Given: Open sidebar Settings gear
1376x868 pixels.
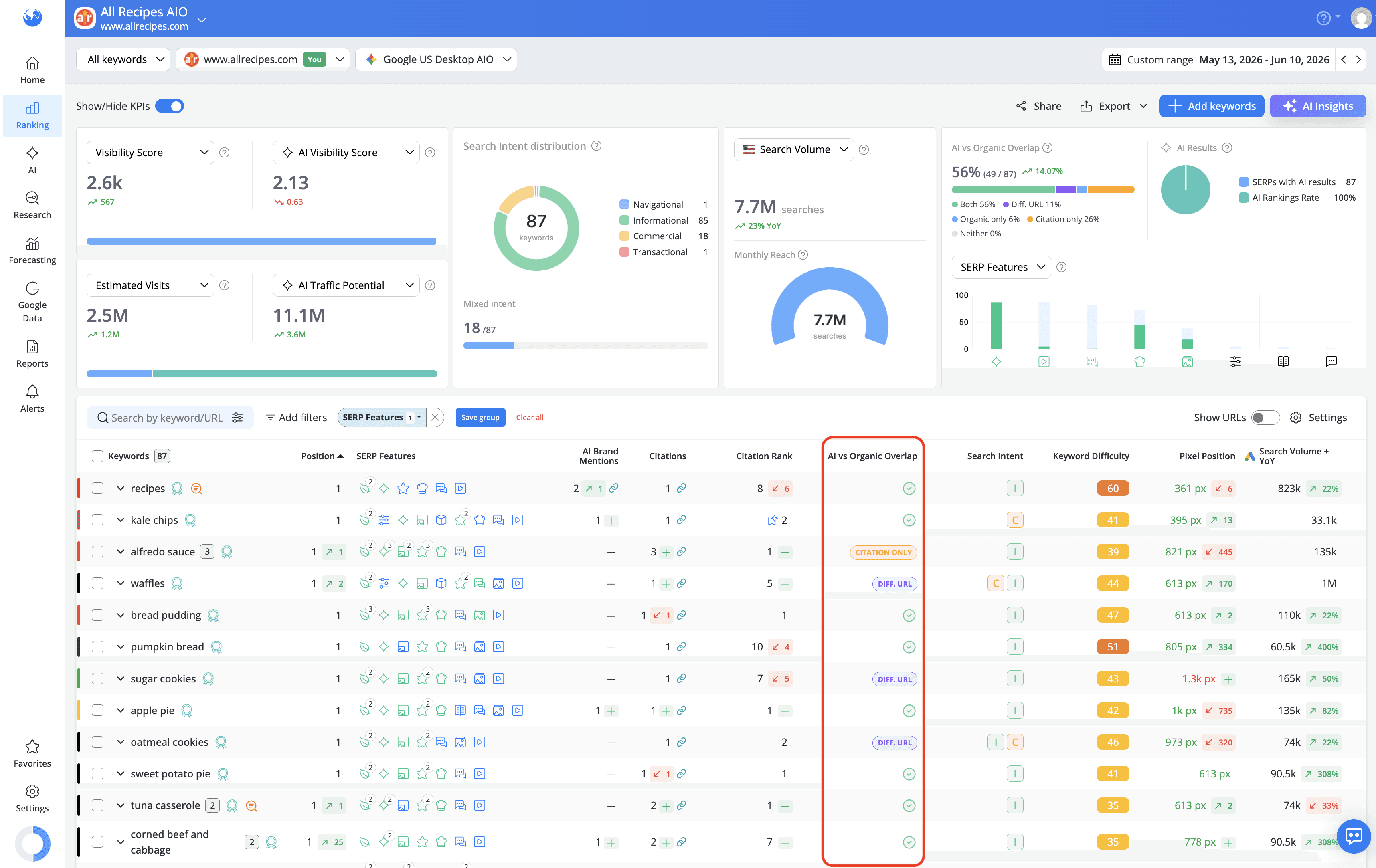Looking at the screenshot, I should pyautogui.click(x=32, y=799).
